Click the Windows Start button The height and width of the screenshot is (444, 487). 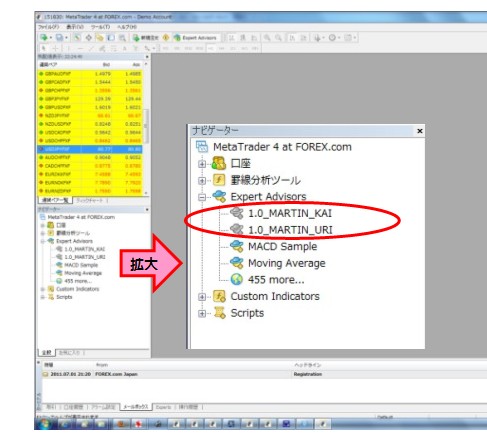44,424
